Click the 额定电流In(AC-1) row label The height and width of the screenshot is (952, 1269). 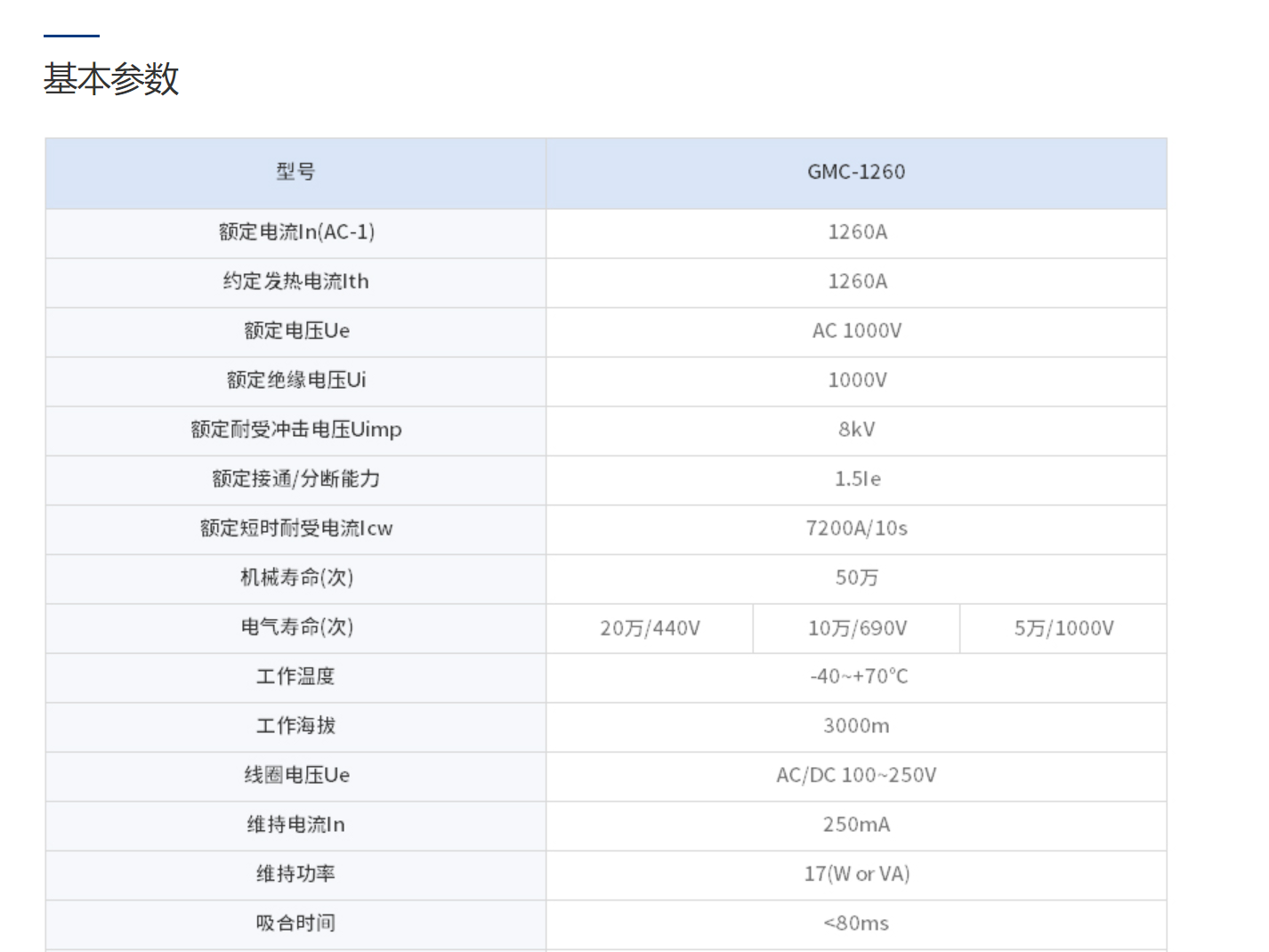pyautogui.click(x=295, y=232)
